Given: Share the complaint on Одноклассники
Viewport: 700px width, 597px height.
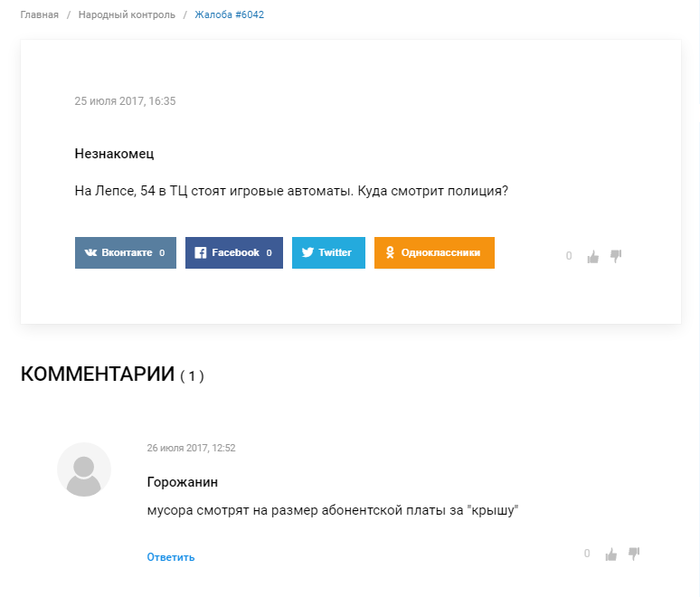Looking at the screenshot, I should 434,253.
